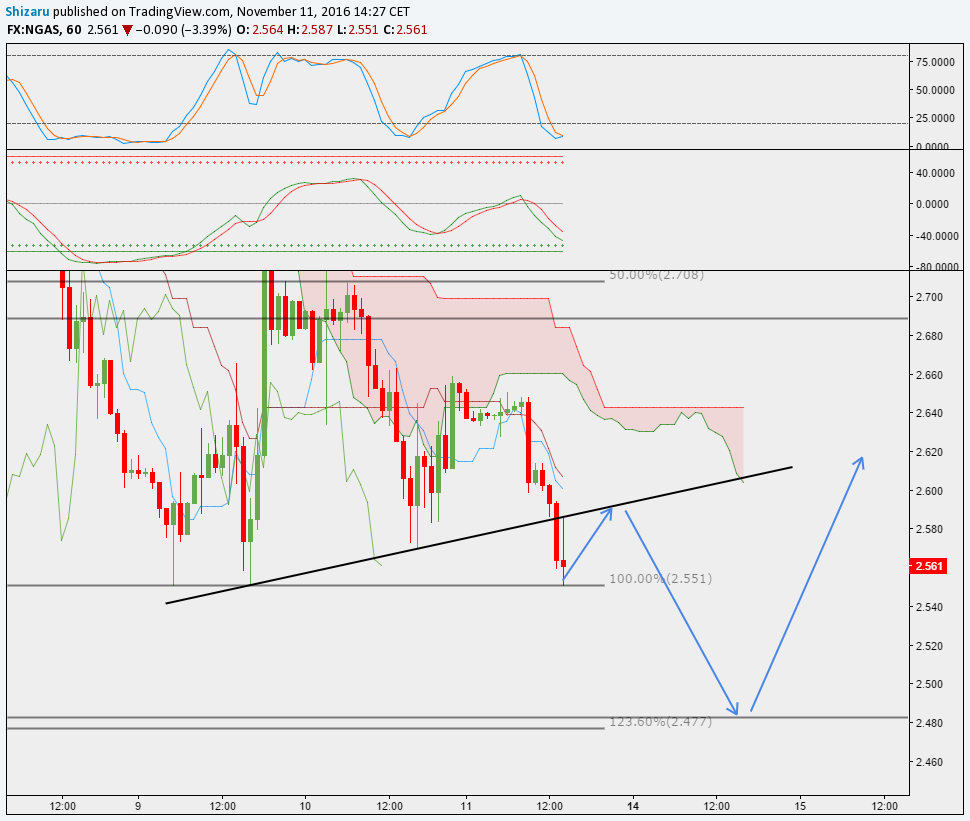
Task: Click the 2.500 price axis label
Action: [929, 684]
